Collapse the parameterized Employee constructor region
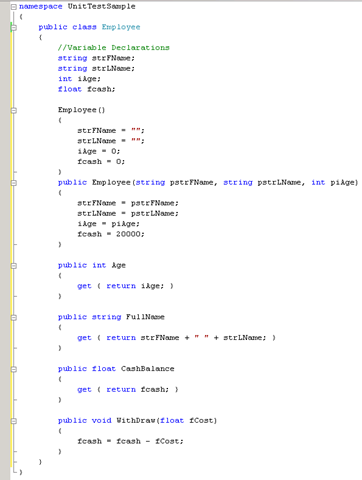The height and width of the screenshot is (480, 362). (14, 183)
